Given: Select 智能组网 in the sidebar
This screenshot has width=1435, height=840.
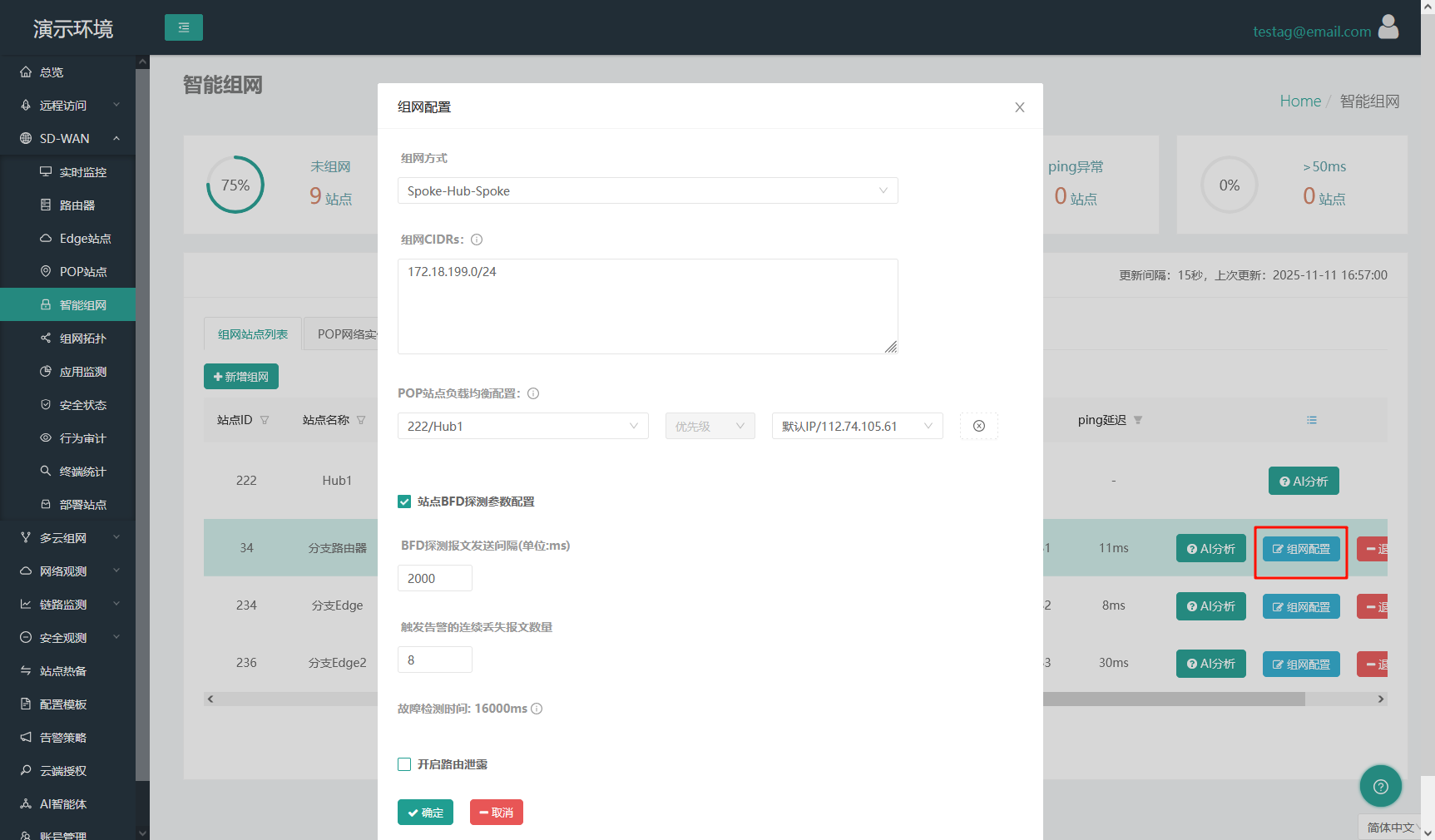Looking at the screenshot, I should pos(67,305).
